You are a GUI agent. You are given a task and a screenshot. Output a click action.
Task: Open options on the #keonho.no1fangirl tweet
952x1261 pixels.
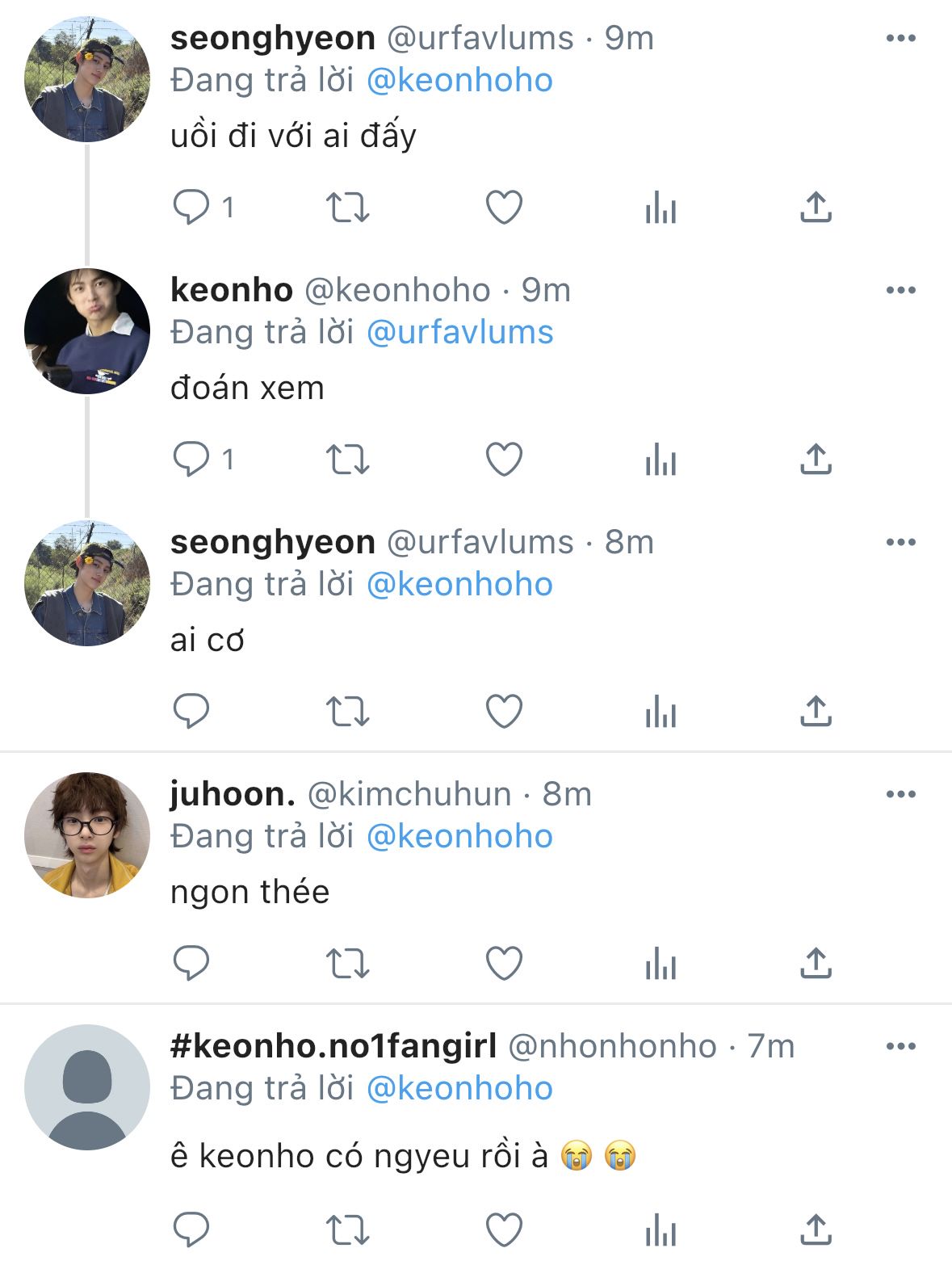point(900,1046)
